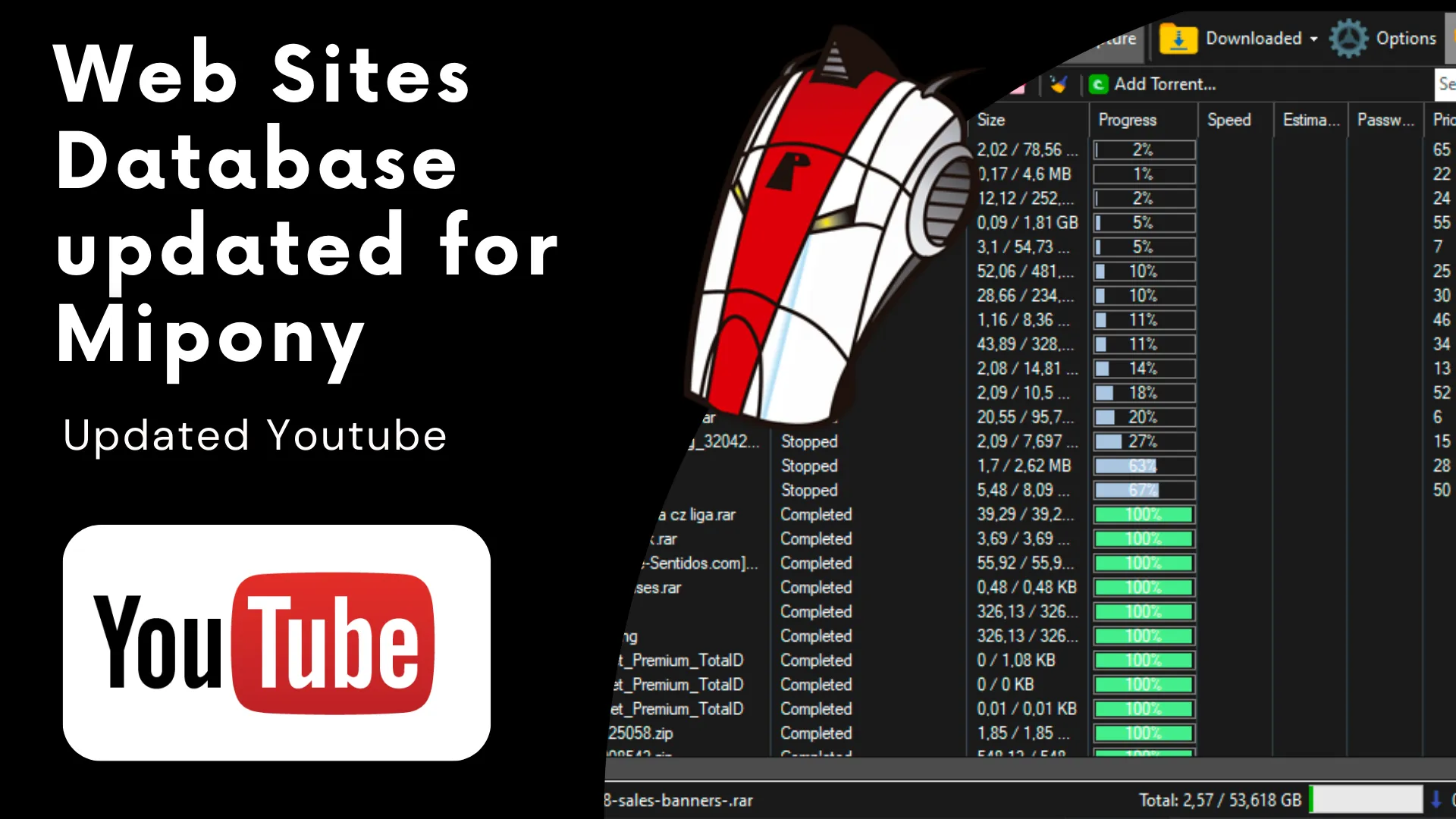
Task: Click the 100% bar for '0,48 / 0,48 KB'
Action: pos(1144,587)
